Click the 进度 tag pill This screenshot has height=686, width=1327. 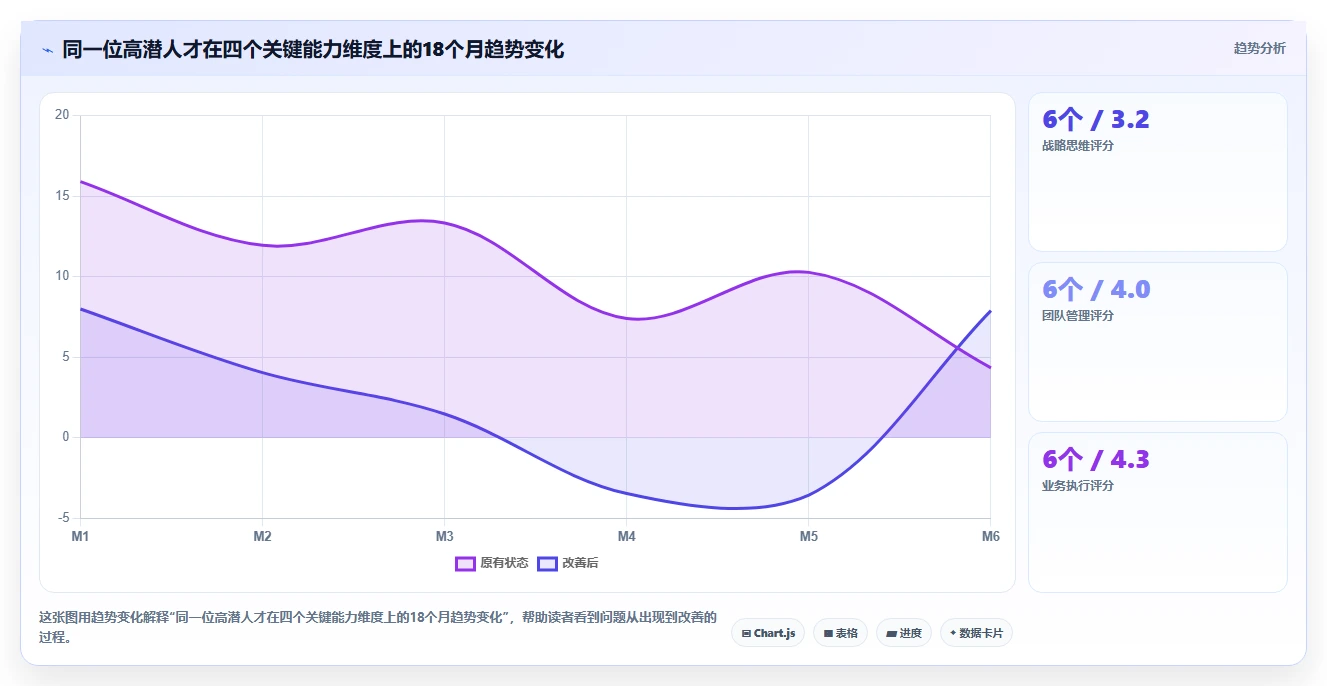coord(904,633)
